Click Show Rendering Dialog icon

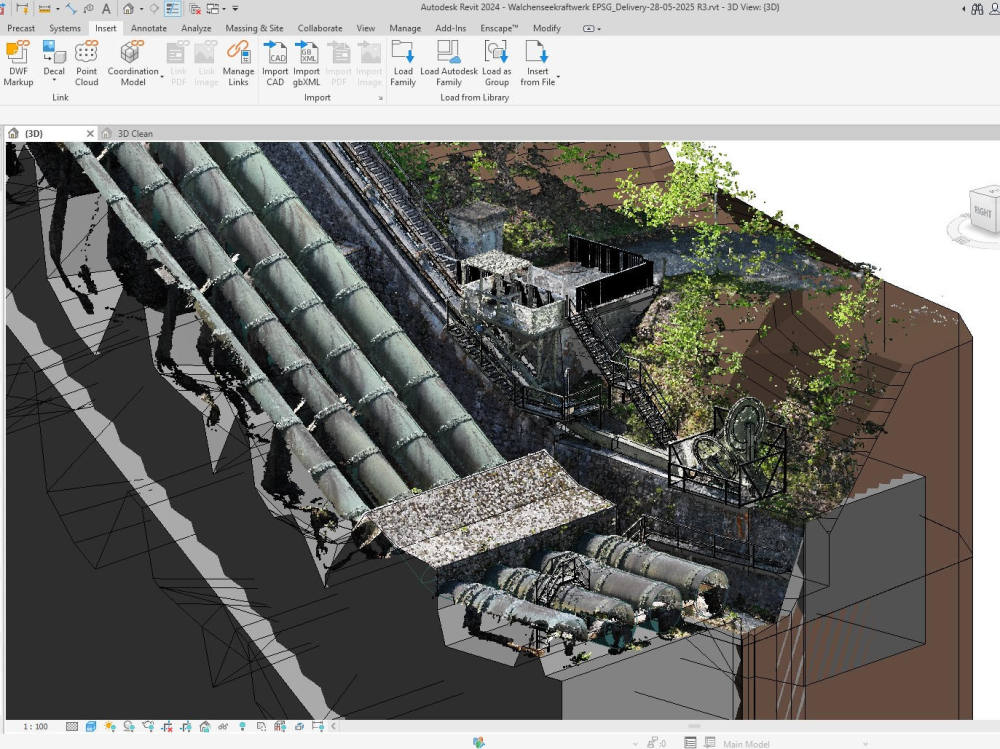[148, 727]
